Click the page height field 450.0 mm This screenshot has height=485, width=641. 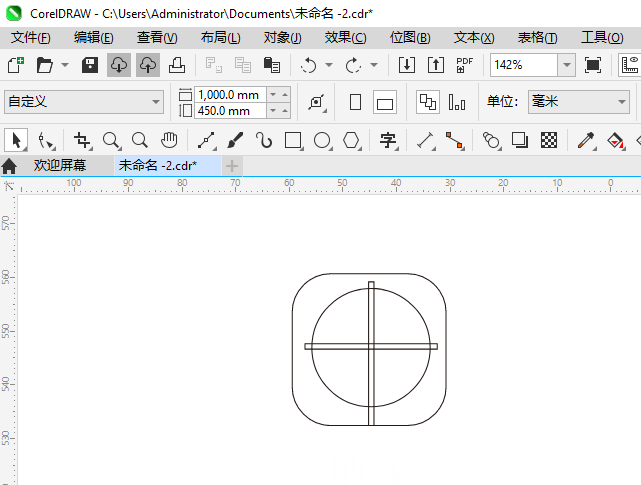[230, 111]
